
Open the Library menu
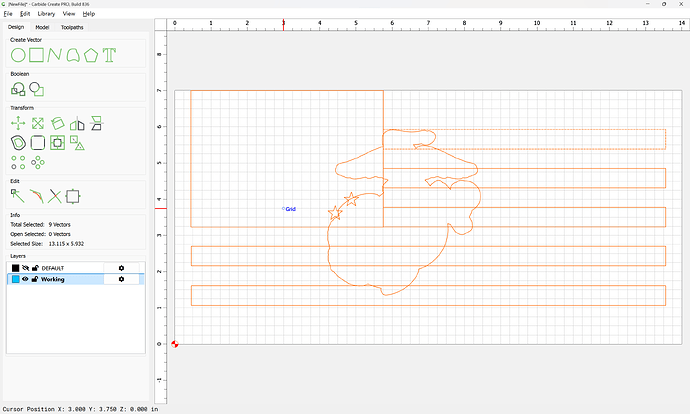[x=46, y=14]
